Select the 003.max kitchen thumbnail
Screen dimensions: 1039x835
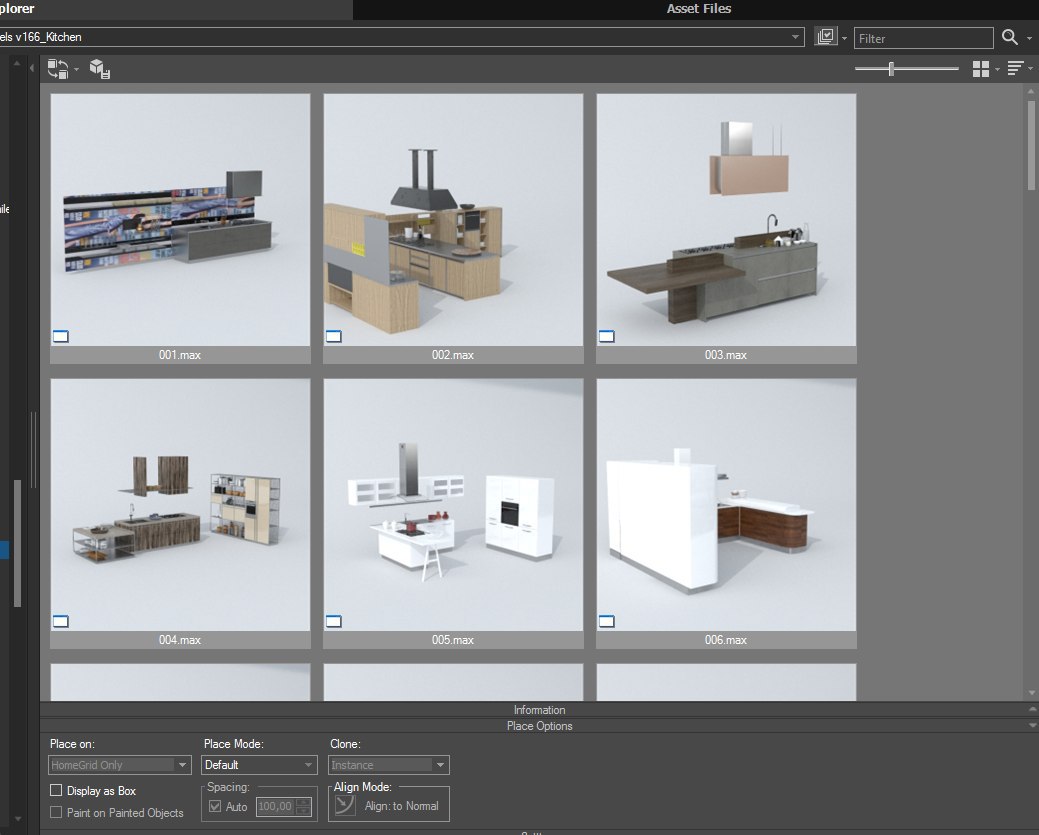point(726,219)
